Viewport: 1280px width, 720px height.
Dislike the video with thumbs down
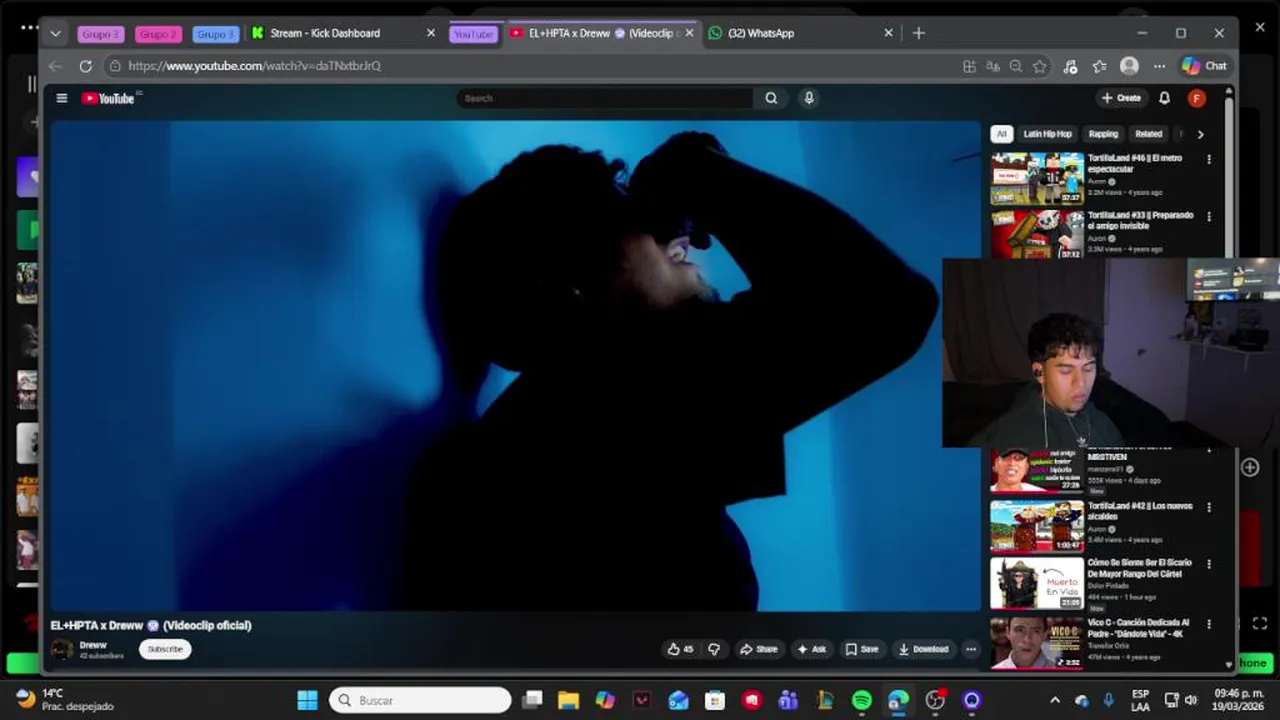(x=714, y=649)
